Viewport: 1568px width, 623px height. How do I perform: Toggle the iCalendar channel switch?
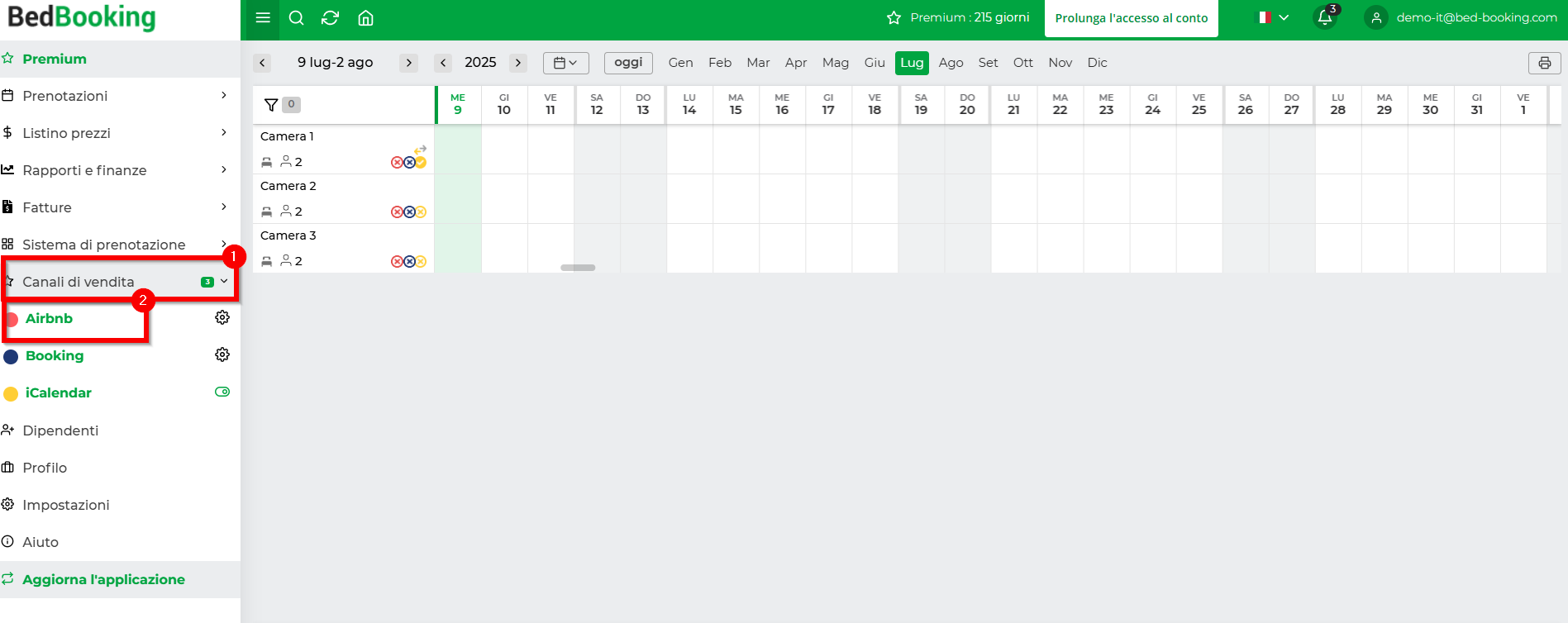pos(222,392)
